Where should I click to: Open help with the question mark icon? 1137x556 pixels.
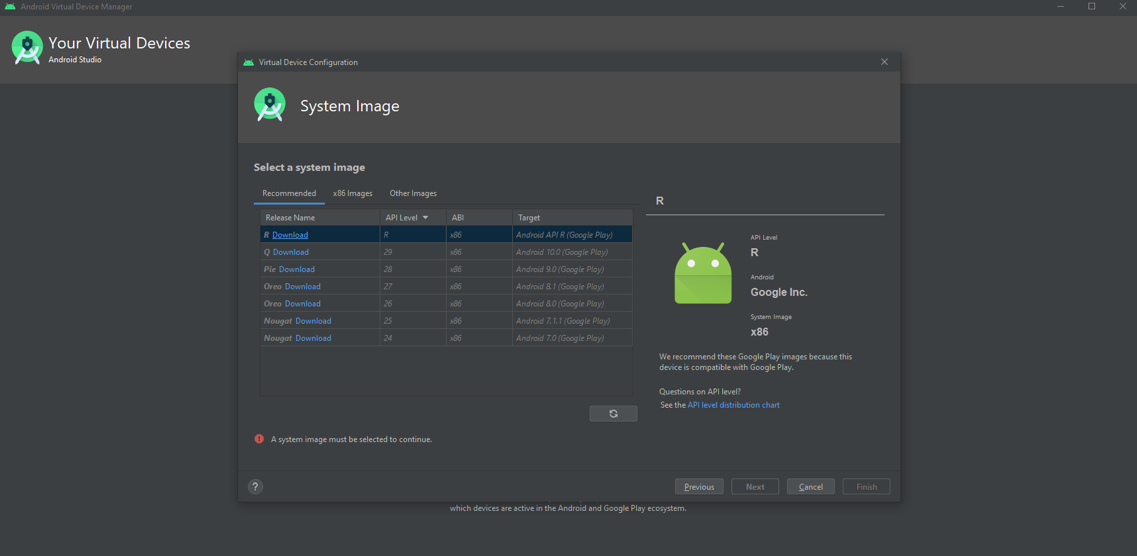pyautogui.click(x=255, y=487)
